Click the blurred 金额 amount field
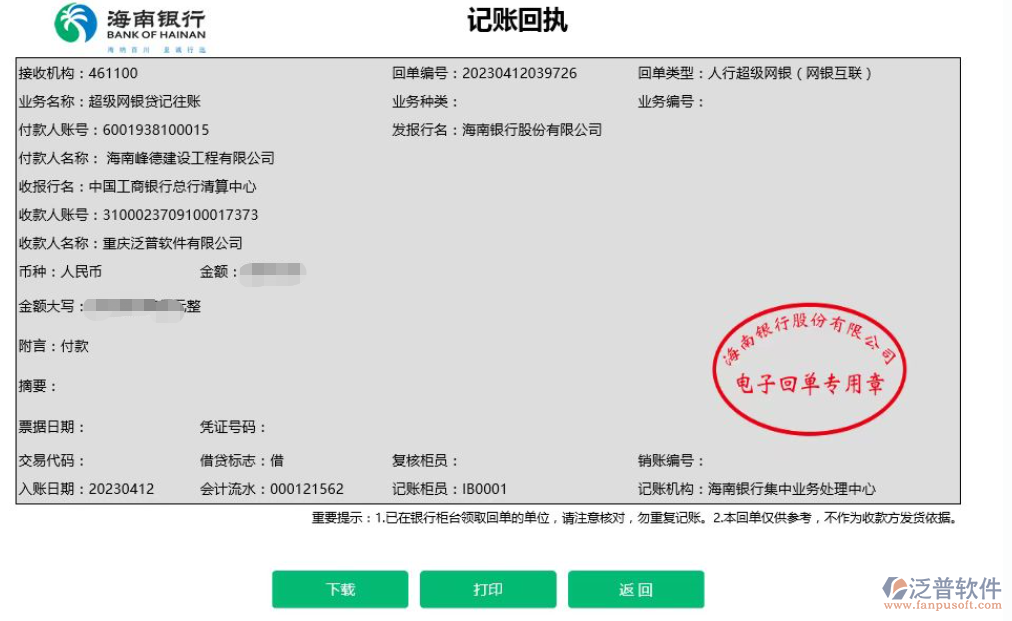1012x621 pixels. [x=272, y=273]
